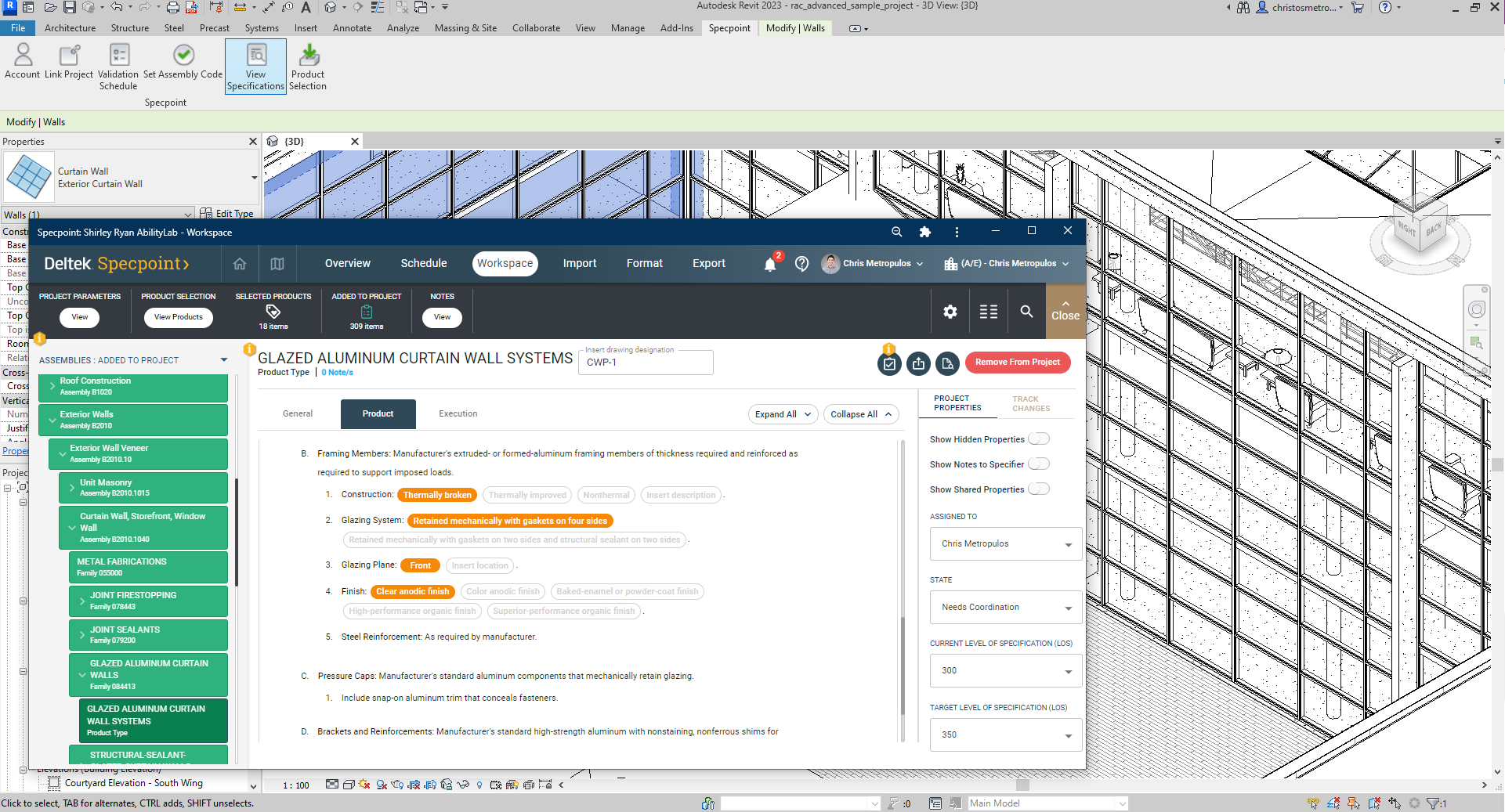
Task: Click the Expand All button
Action: [783, 414]
